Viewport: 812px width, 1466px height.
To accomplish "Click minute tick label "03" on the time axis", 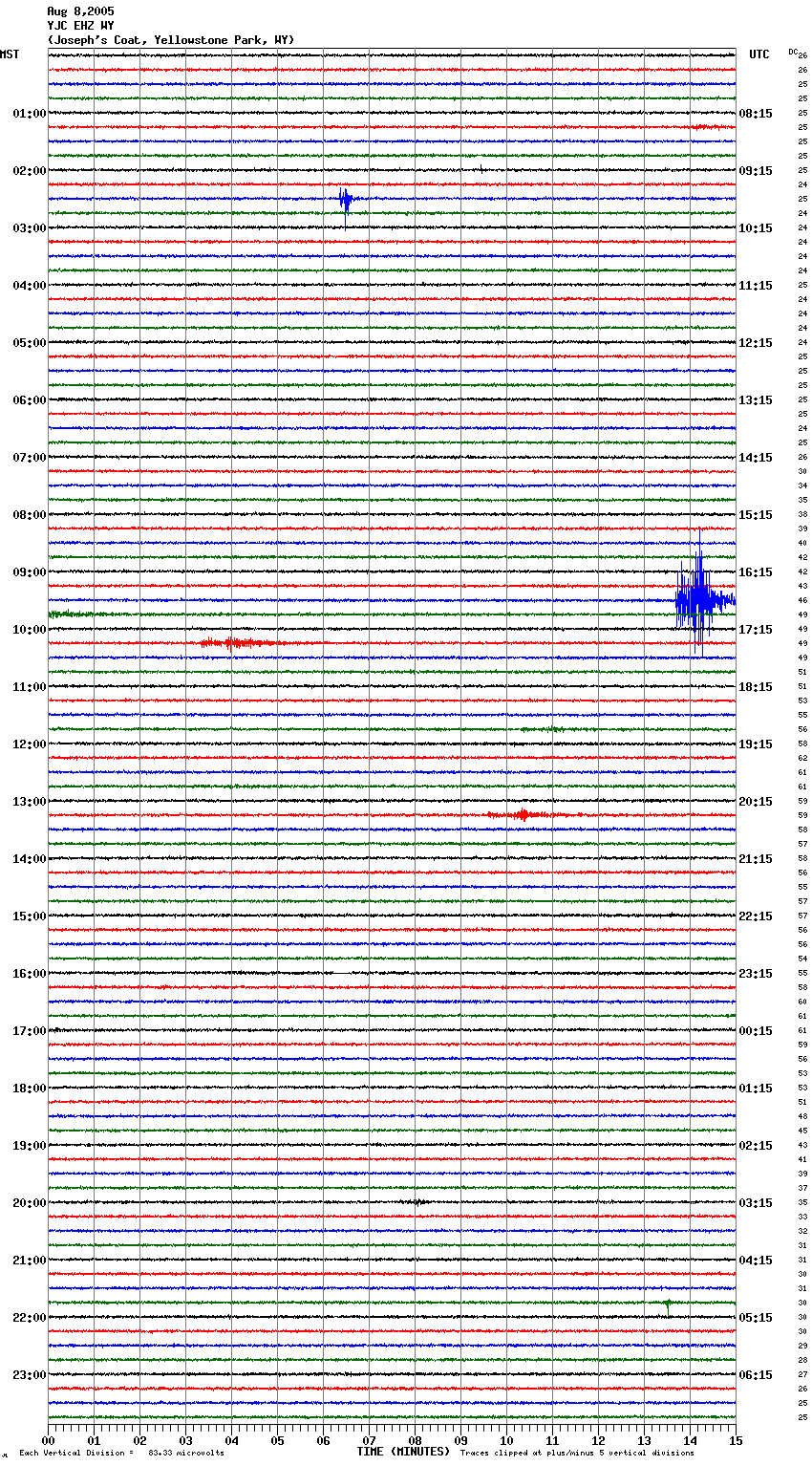I will 185,1440.
